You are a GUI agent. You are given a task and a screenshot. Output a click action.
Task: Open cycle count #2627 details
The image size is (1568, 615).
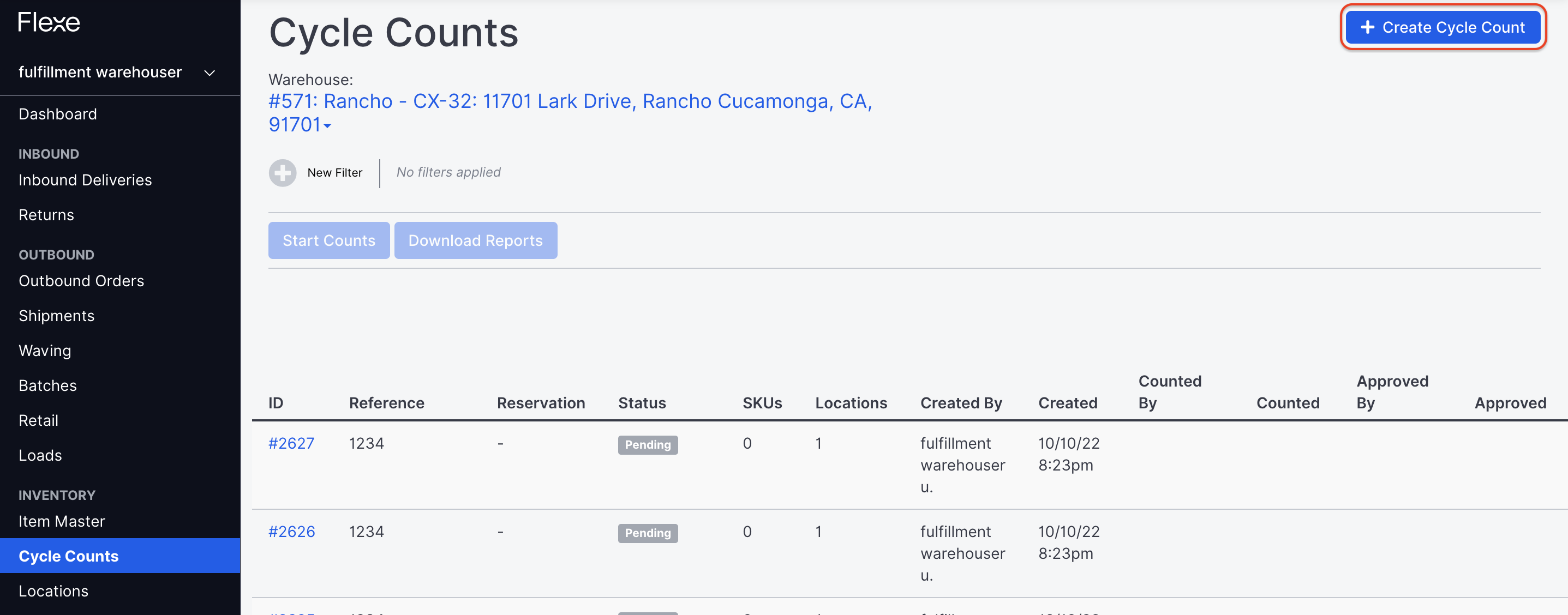[x=291, y=443]
